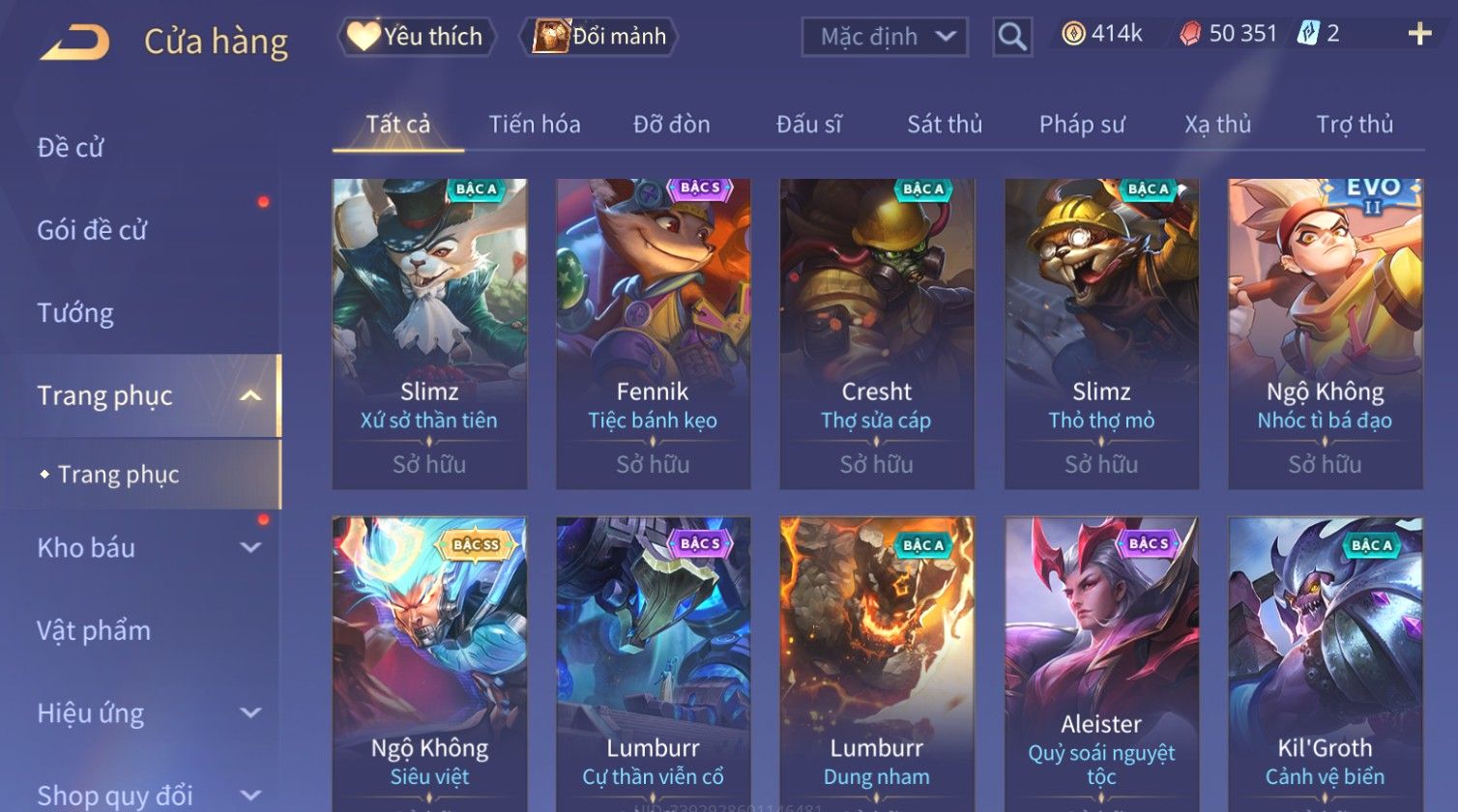Click the blue ticket icon showing 2
The width and height of the screenshot is (1458, 812).
[1309, 34]
